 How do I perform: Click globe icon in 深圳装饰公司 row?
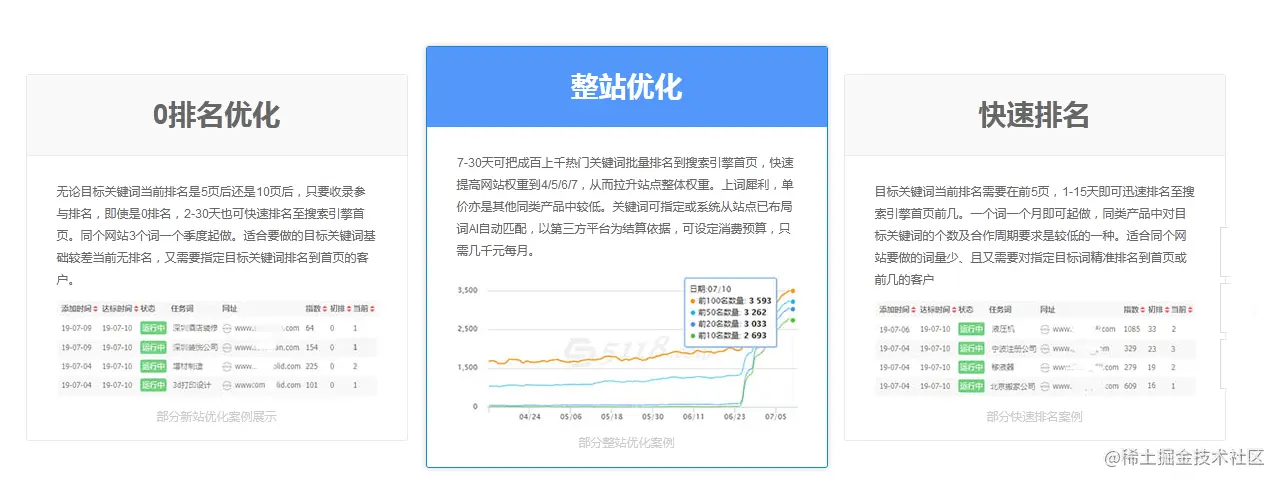(x=227, y=347)
